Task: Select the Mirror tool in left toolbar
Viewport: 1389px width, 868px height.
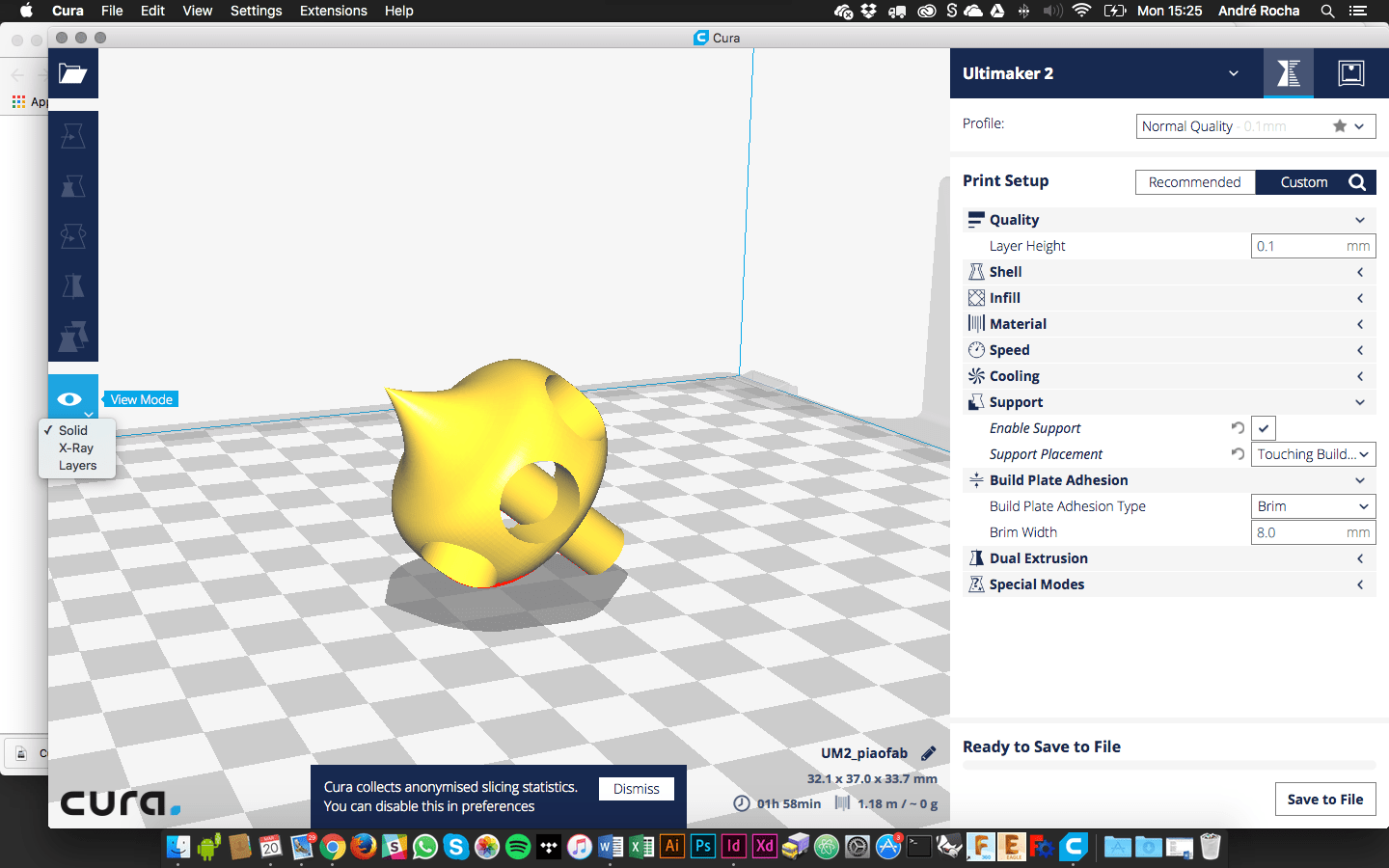Action: 73,286
